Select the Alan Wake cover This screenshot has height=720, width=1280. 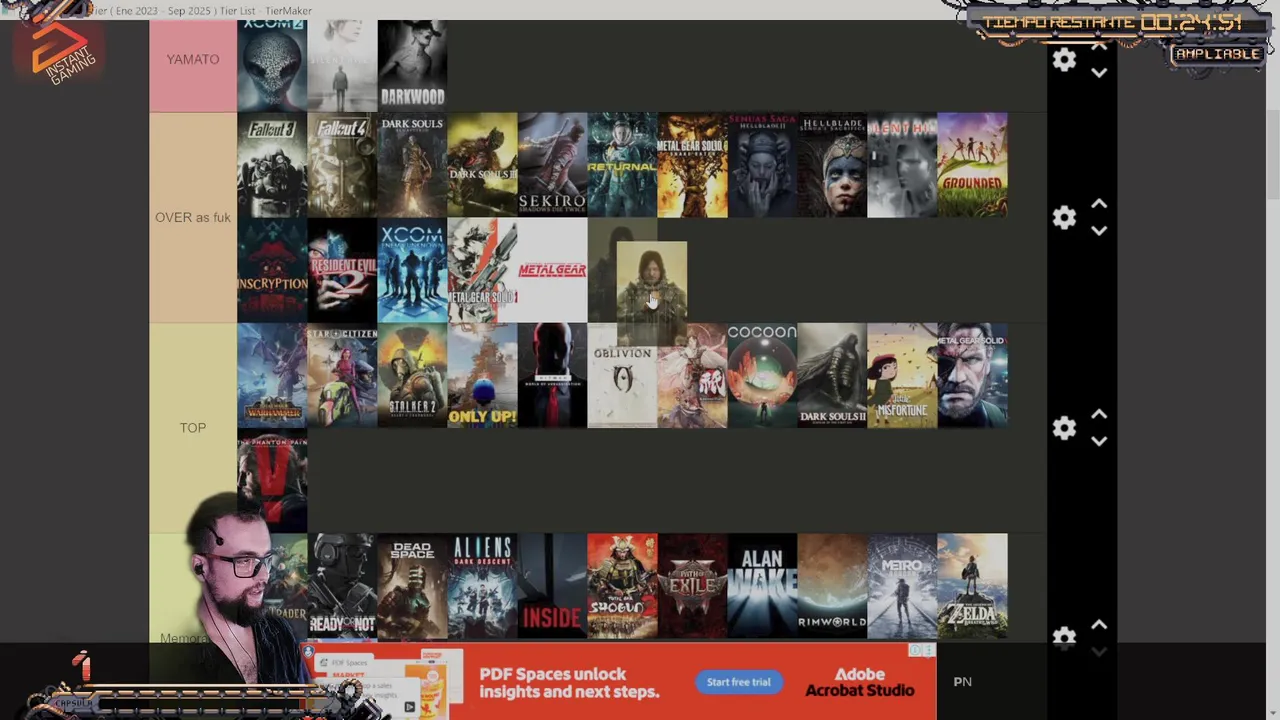pyautogui.click(x=762, y=586)
